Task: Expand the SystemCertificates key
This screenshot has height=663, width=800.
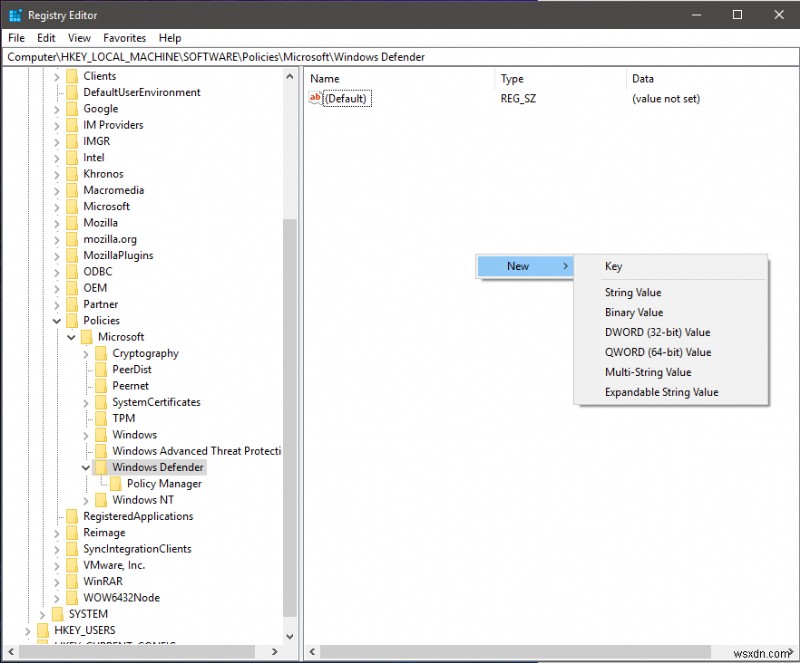Action: tap(87, 401)
